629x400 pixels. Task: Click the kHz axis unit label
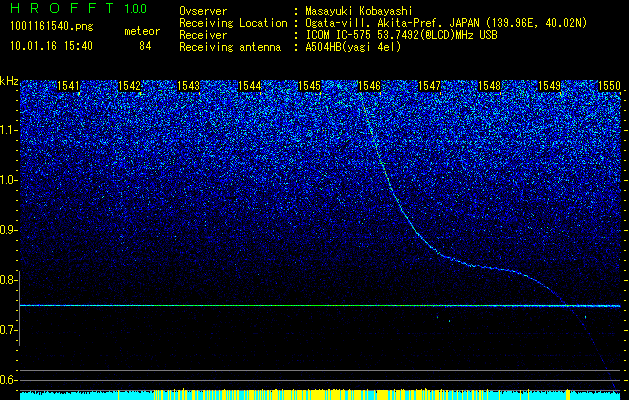(9, 81)
